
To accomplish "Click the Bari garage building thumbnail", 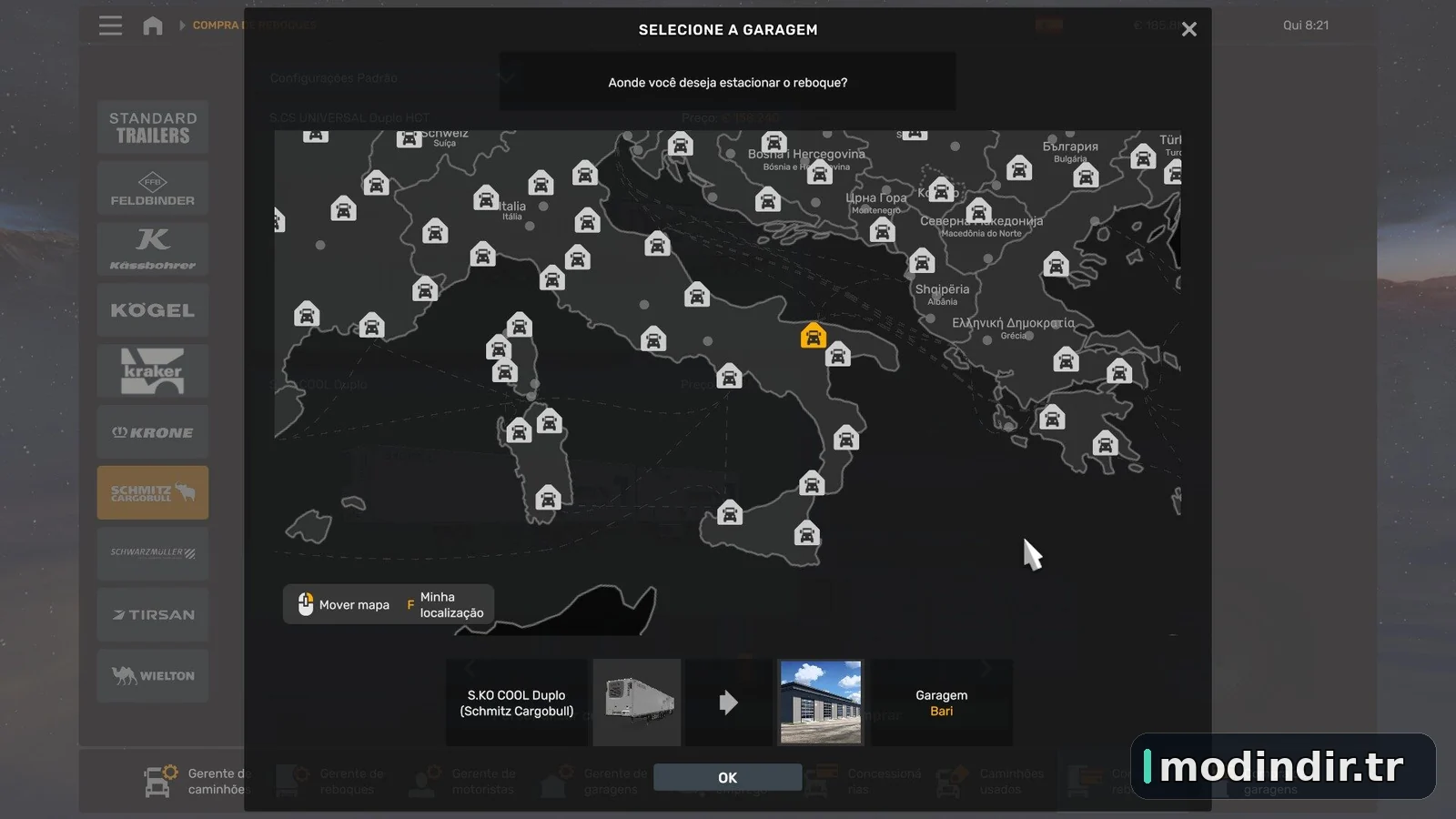I will (x=821, y=703).
